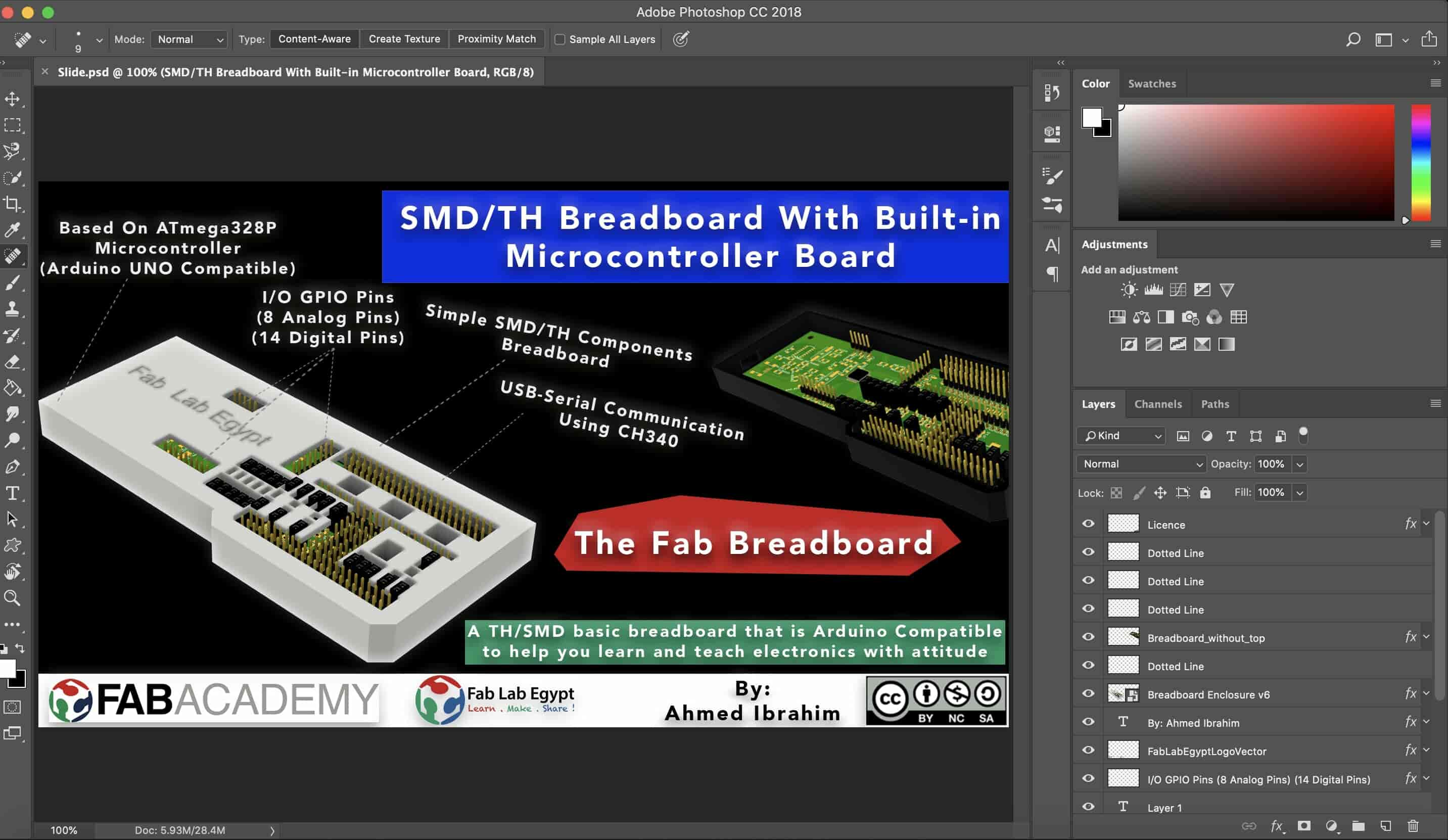1448x840 pixels.
Task: Click the Levels adjustment icon
Action: 1153,290
